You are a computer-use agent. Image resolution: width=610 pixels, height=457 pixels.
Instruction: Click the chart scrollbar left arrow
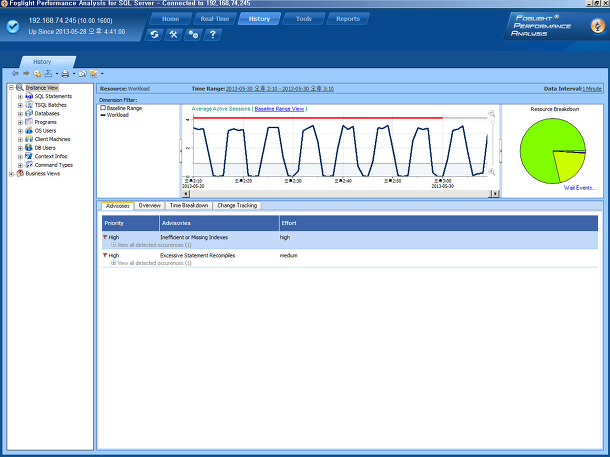[x=186, y=193]
